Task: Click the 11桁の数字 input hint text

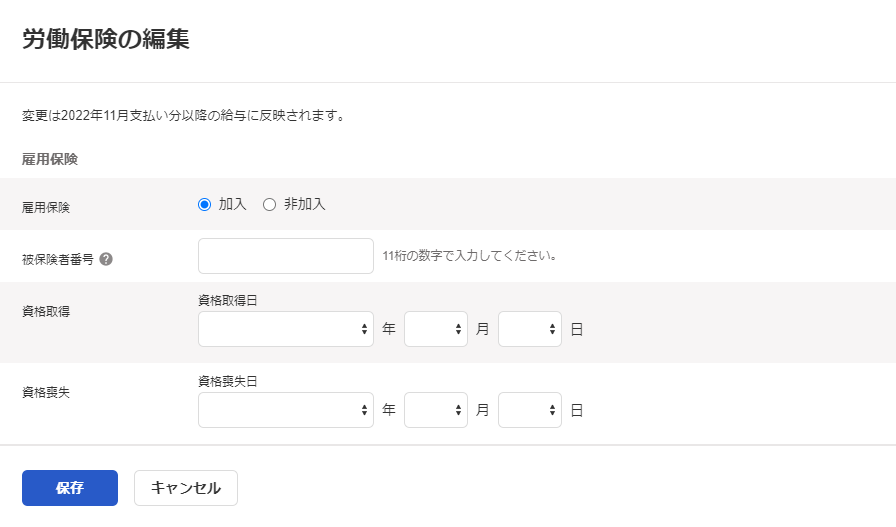Action: point(469,256)
